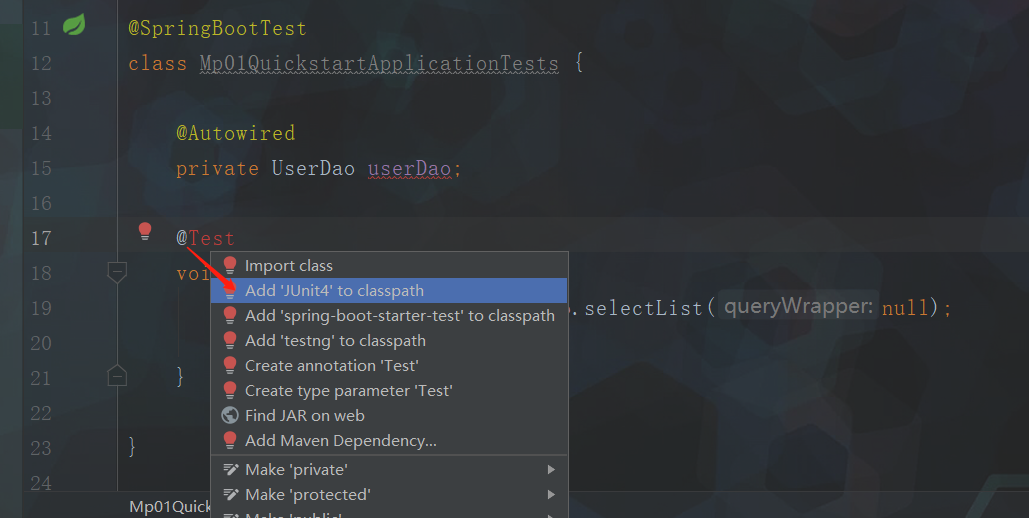Click the bulb icon next to Import class
The width and height of the screenshot is (1029, 518).
click(230, 266)
